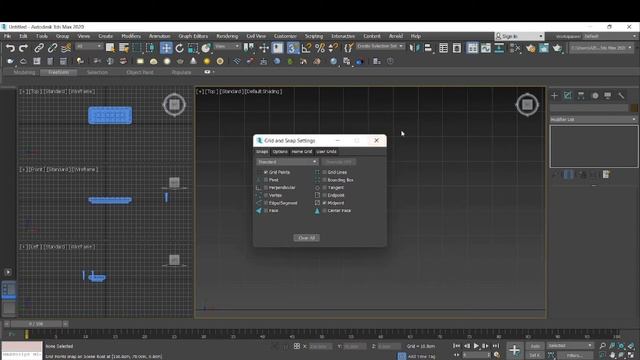Viewport: 640px width, 360px height.
Task: Open the Utilities panel wrench icon
Action: [x=621, y=96]
